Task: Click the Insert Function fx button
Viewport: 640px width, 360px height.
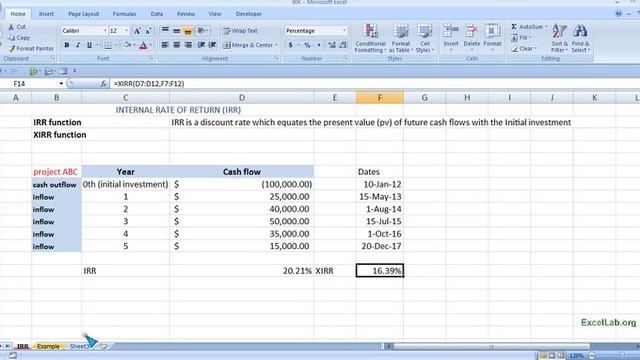Action: point(104,84)
